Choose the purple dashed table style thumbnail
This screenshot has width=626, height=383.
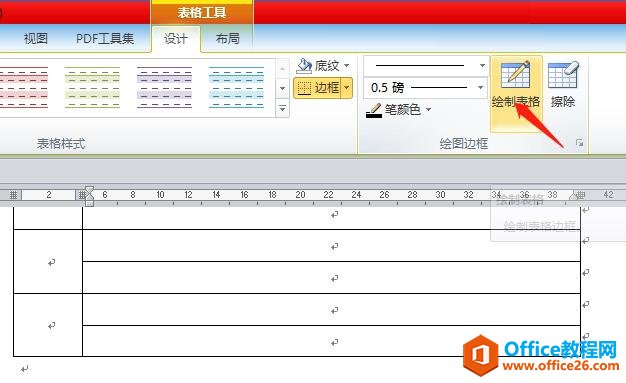(164, 87)
